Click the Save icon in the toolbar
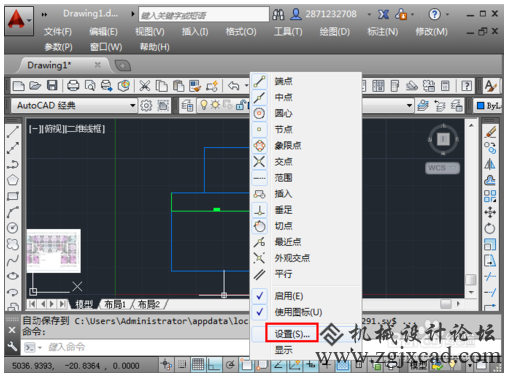Image resolution: width=508 pixels, height=377 pixels. tap(52, 86)
